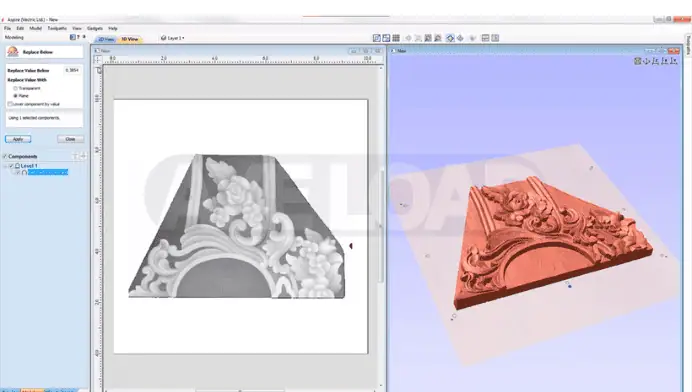
Task: Click the help question mark on the Modeling panel
Action: click(79, 37)
